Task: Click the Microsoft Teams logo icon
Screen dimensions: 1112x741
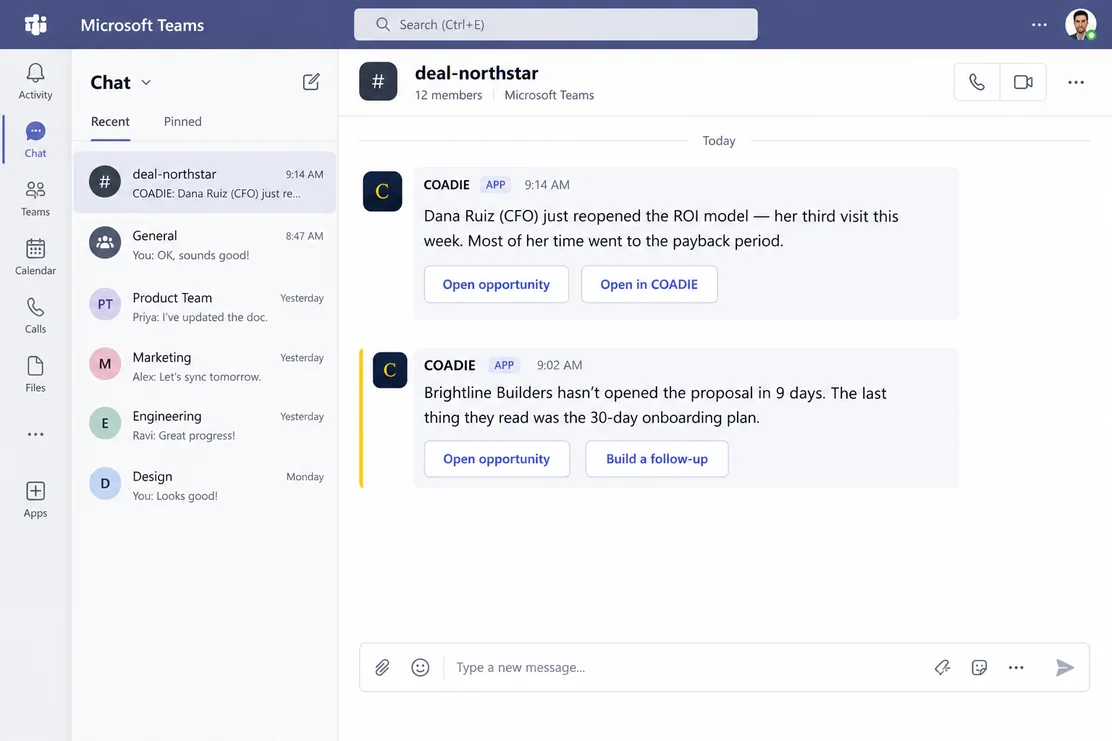Action: (35, 24)
